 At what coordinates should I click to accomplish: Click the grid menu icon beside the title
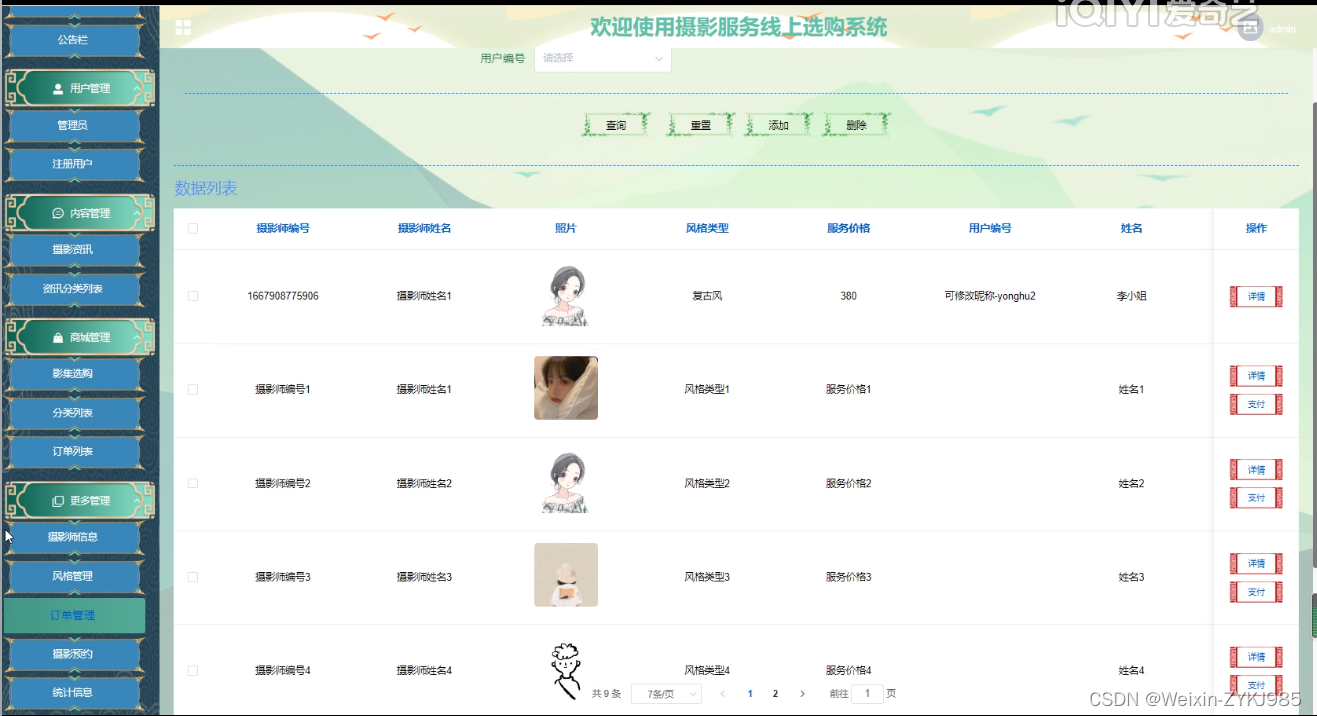[x=183, y=27]
